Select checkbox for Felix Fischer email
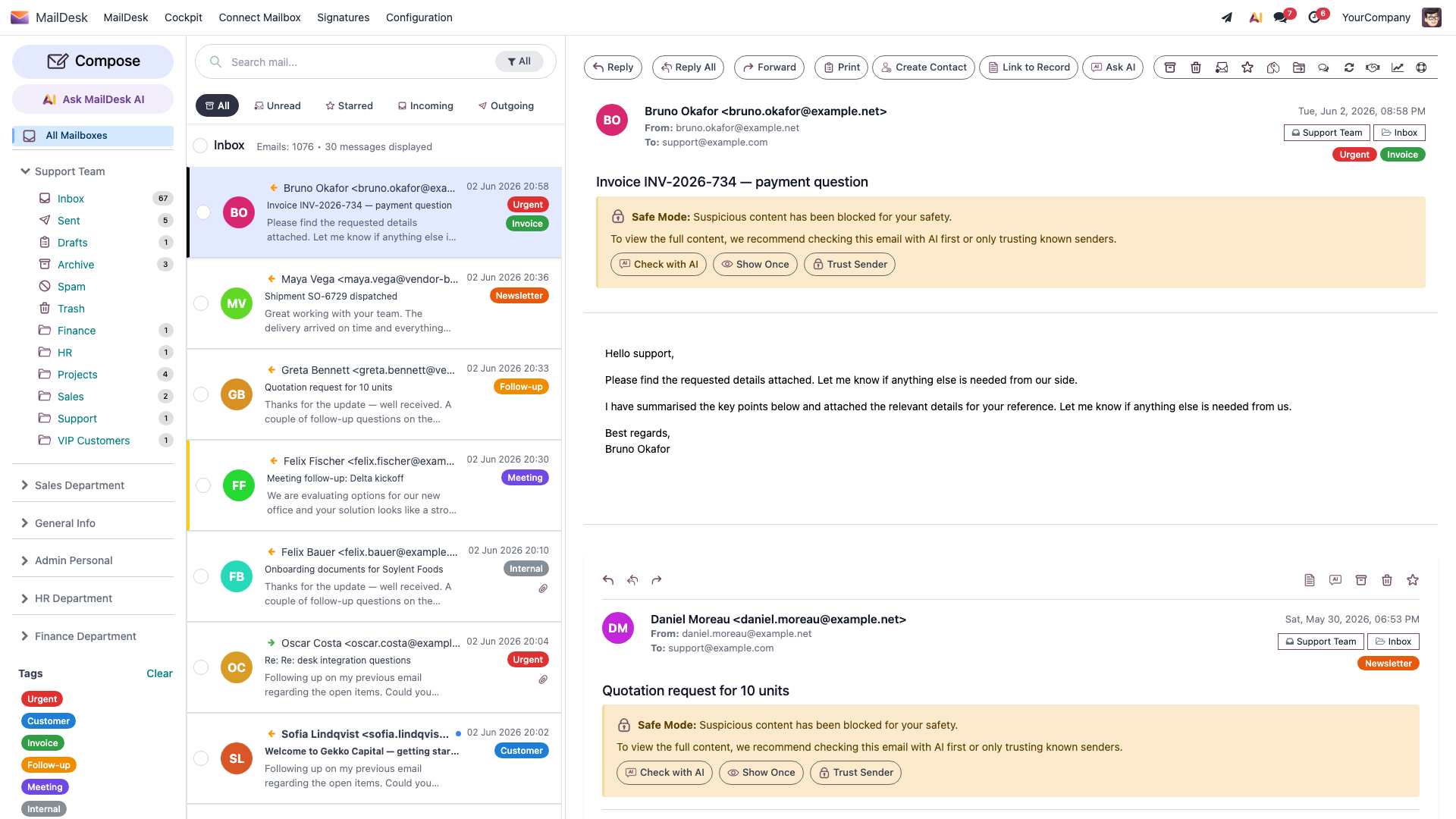This screenshot has height=819, width=1456. point(203,485)
